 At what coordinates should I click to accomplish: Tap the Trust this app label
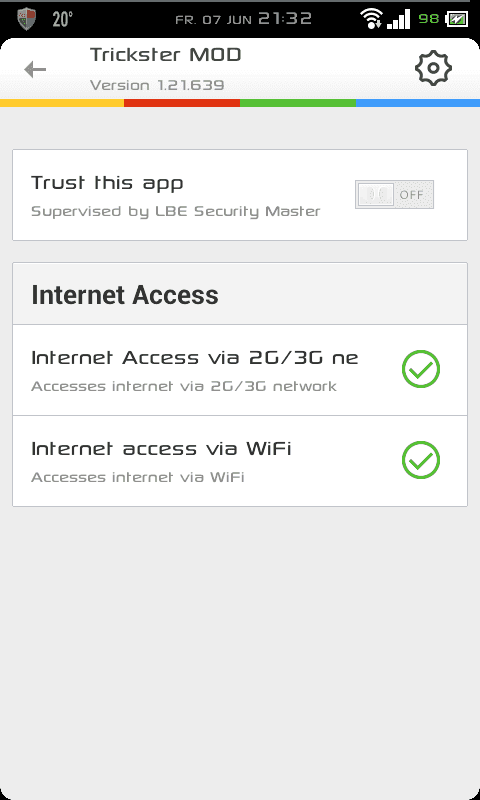point(108,183)
